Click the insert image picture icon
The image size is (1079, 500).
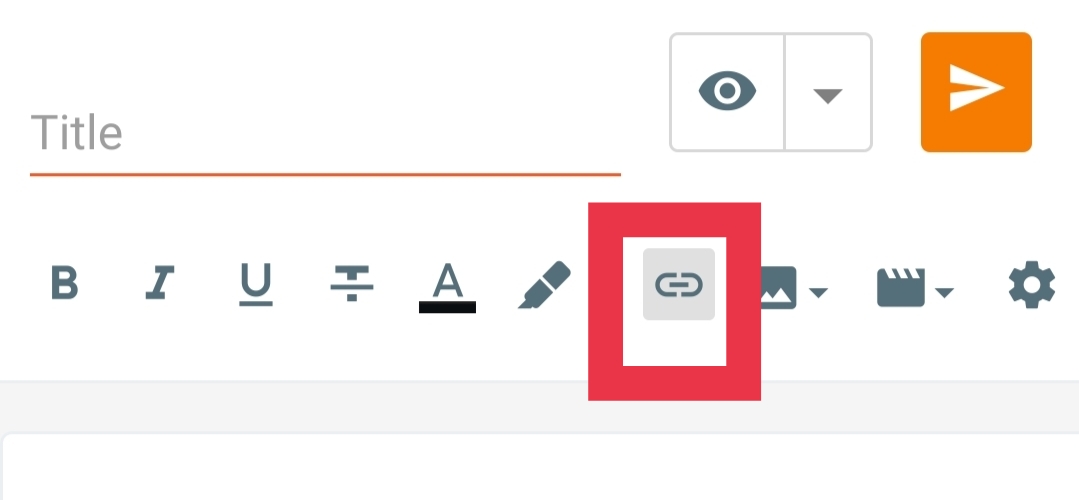[x=779, y=287]
